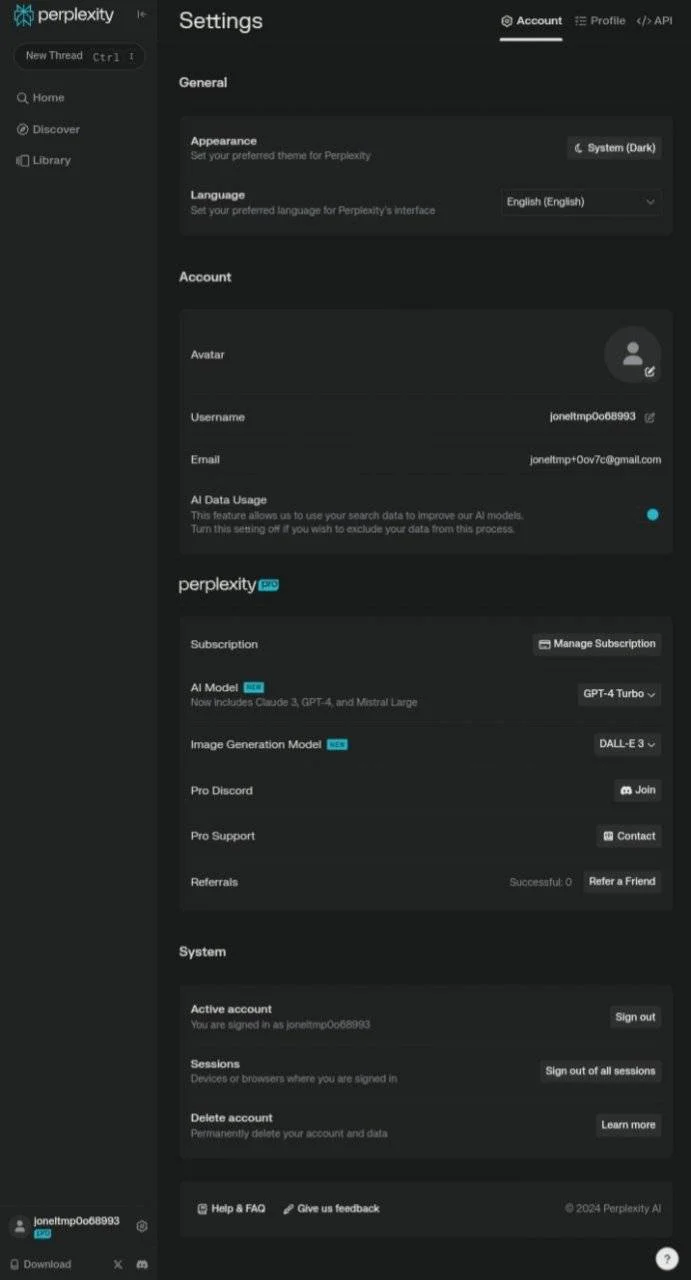Screen dimensions: 691x1280
Task: Open the Language dropdown
Action: [x=581, y=202]
